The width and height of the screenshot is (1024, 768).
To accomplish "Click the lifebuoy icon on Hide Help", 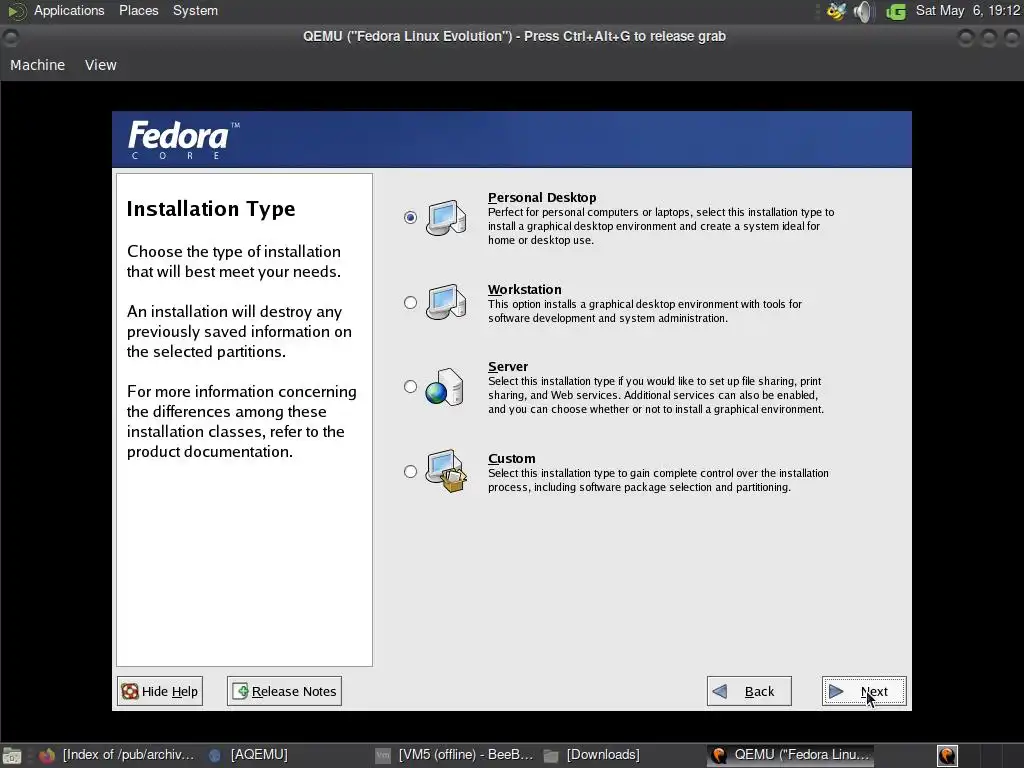I will (130, 691).
